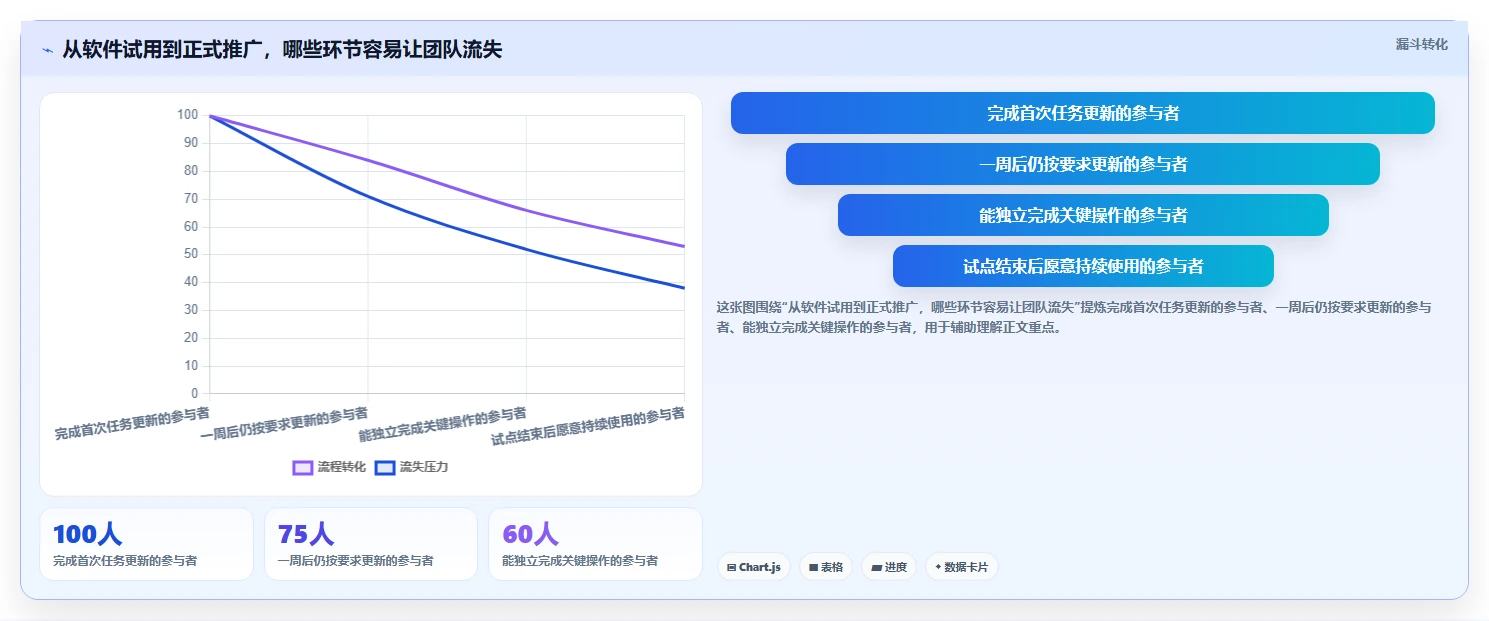Click x-axis label 完成首次任务更新的参与者
Screen dimensions: 1489x621
[132, 424]
